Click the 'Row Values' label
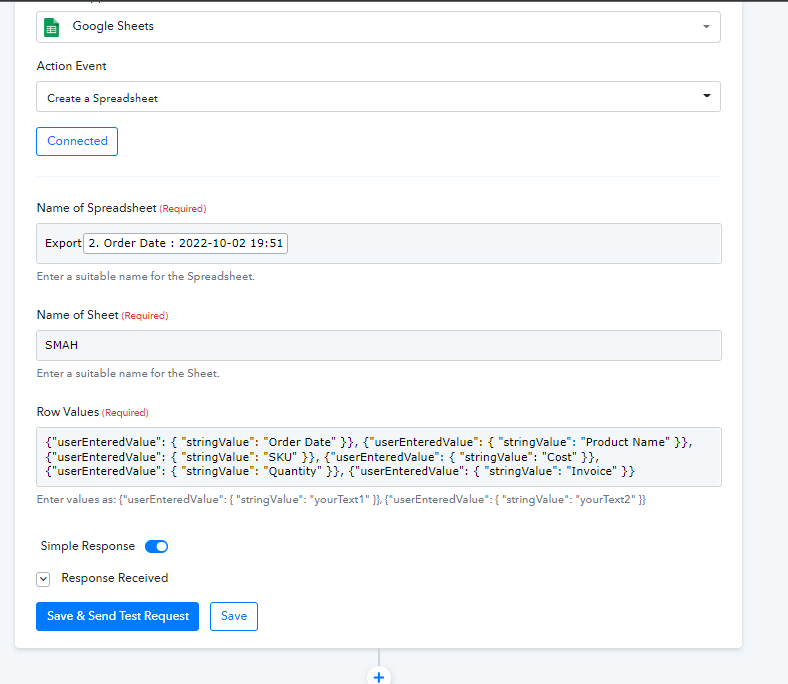This screenshot has height=684, width=788. click(68, 412)
